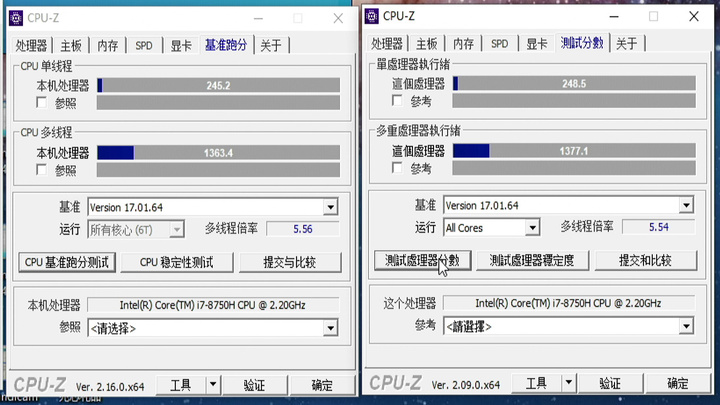Open 关于 tab in left CPU-Z window
This screenshot has width=720, height=405.
pos(271,45)
